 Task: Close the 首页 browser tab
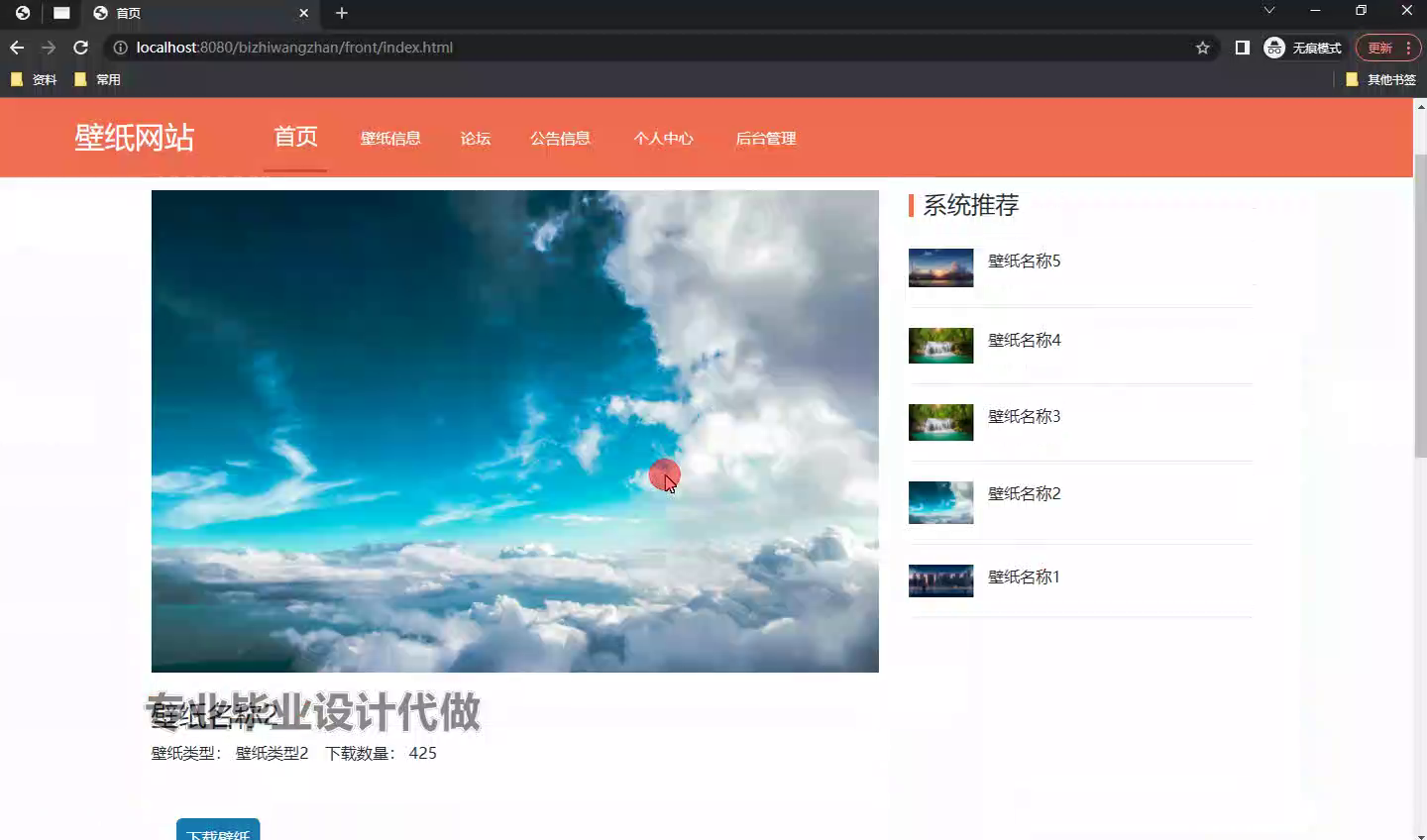pos(304,13)
